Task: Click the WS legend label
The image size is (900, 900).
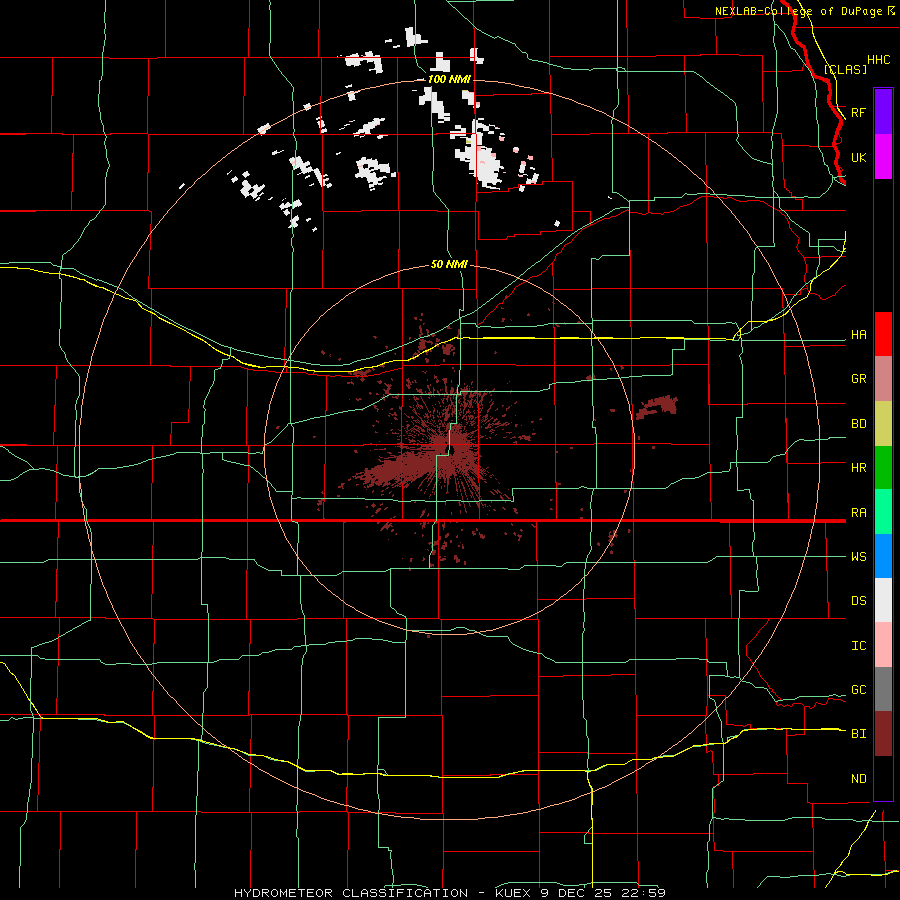Action: [x=858, y=557]
